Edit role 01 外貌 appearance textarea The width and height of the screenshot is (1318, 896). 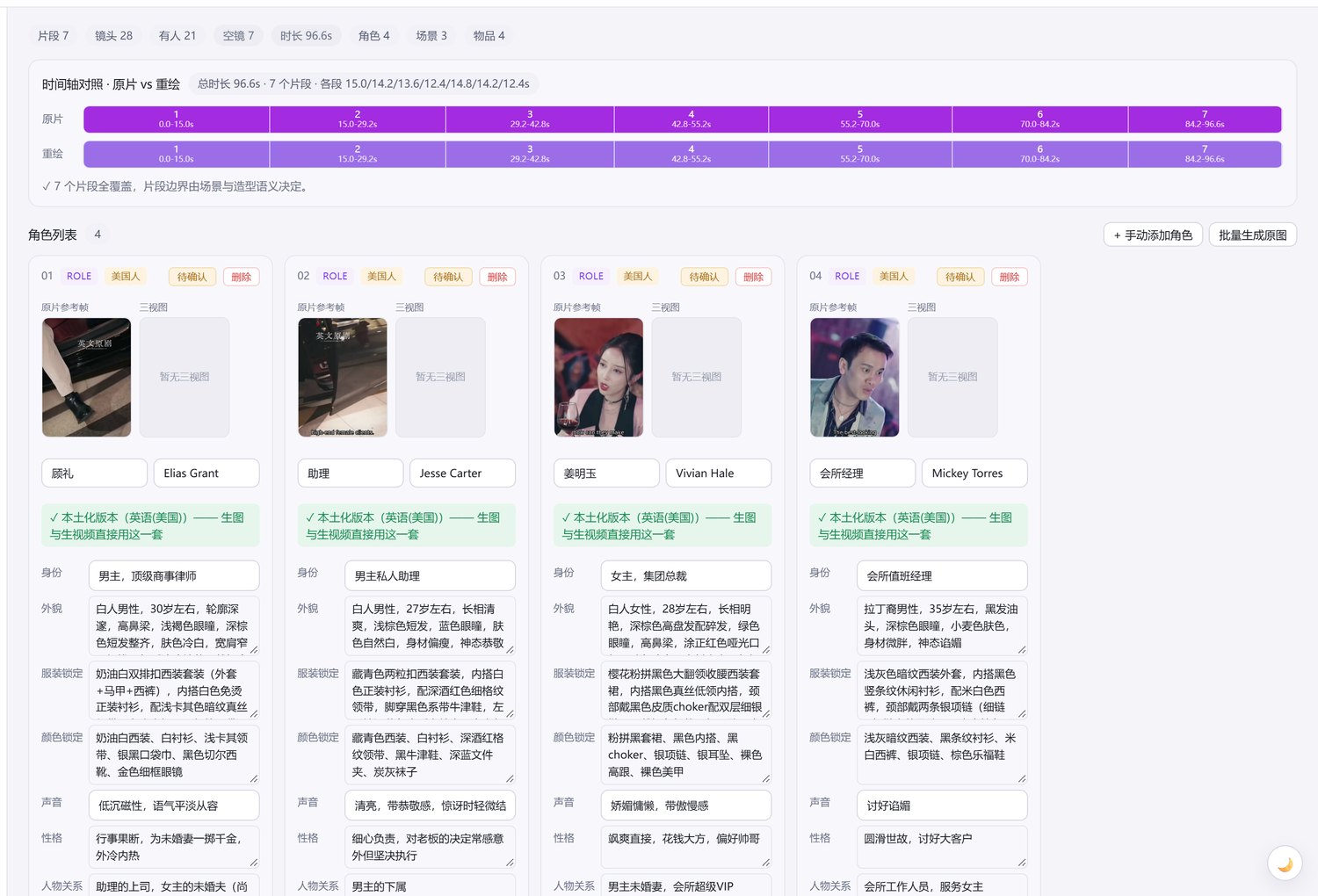tap(174, 625)
